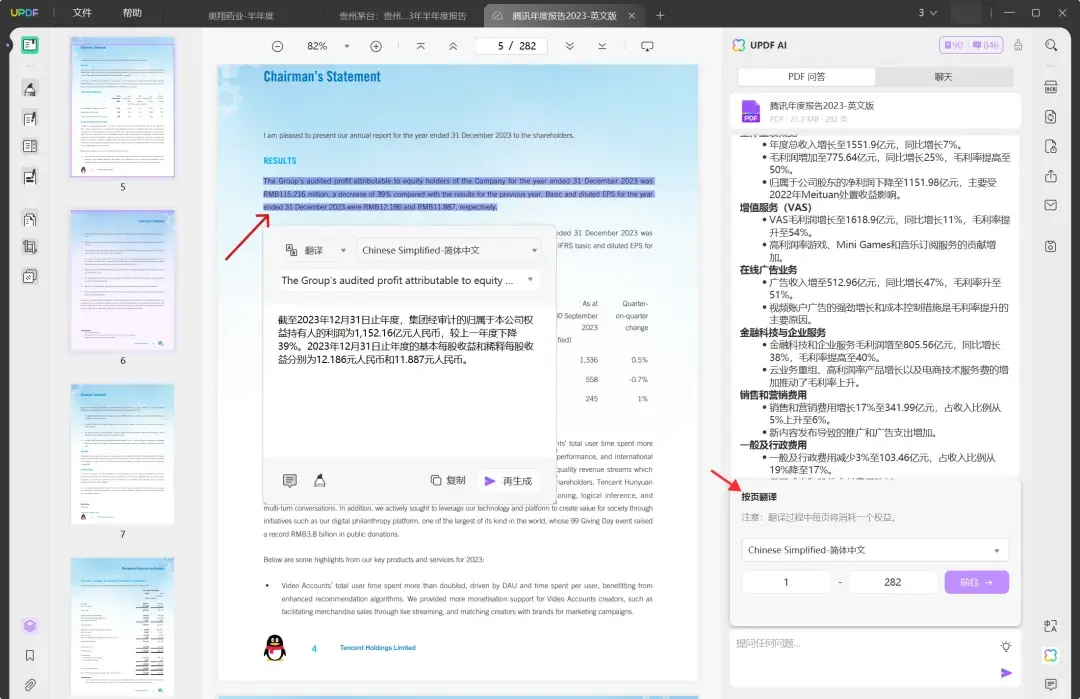The height and width of the screenshot is (699, 1080).
Task: Click the highlighter icon in translation popup
Action: click(x=320, y=481)
